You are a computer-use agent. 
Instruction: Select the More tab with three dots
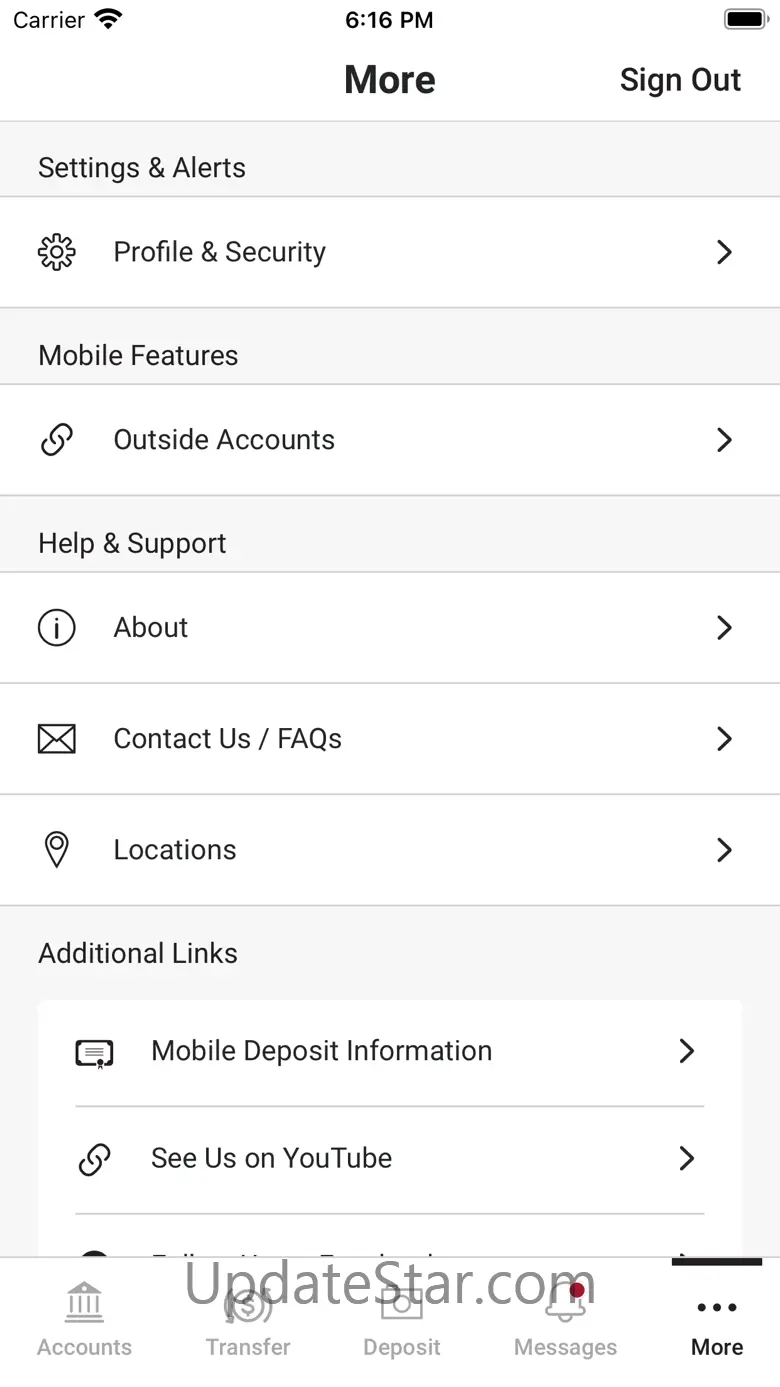[717, 1320]
